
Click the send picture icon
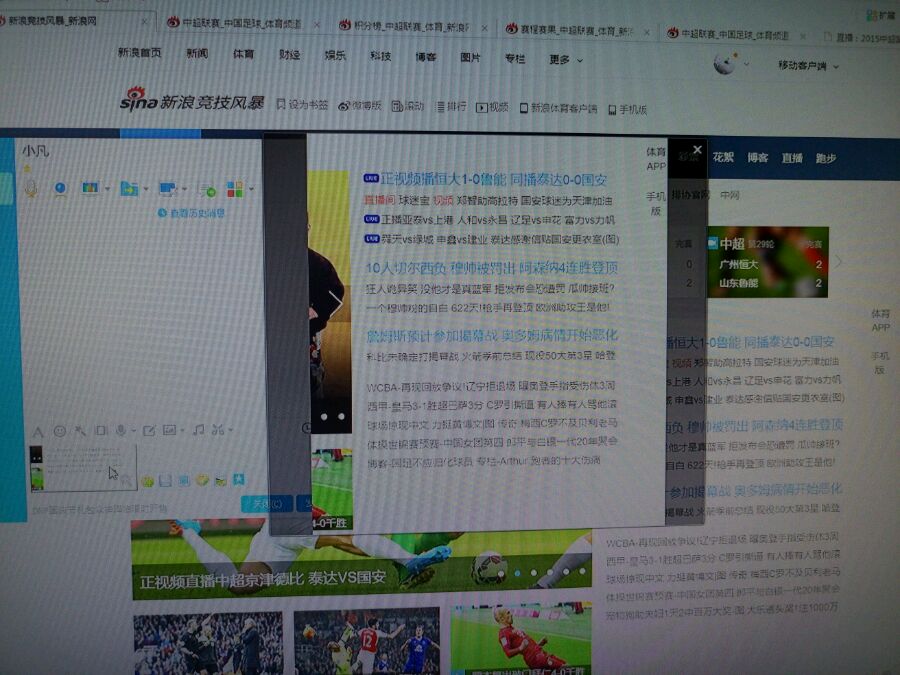coord(169,429)
